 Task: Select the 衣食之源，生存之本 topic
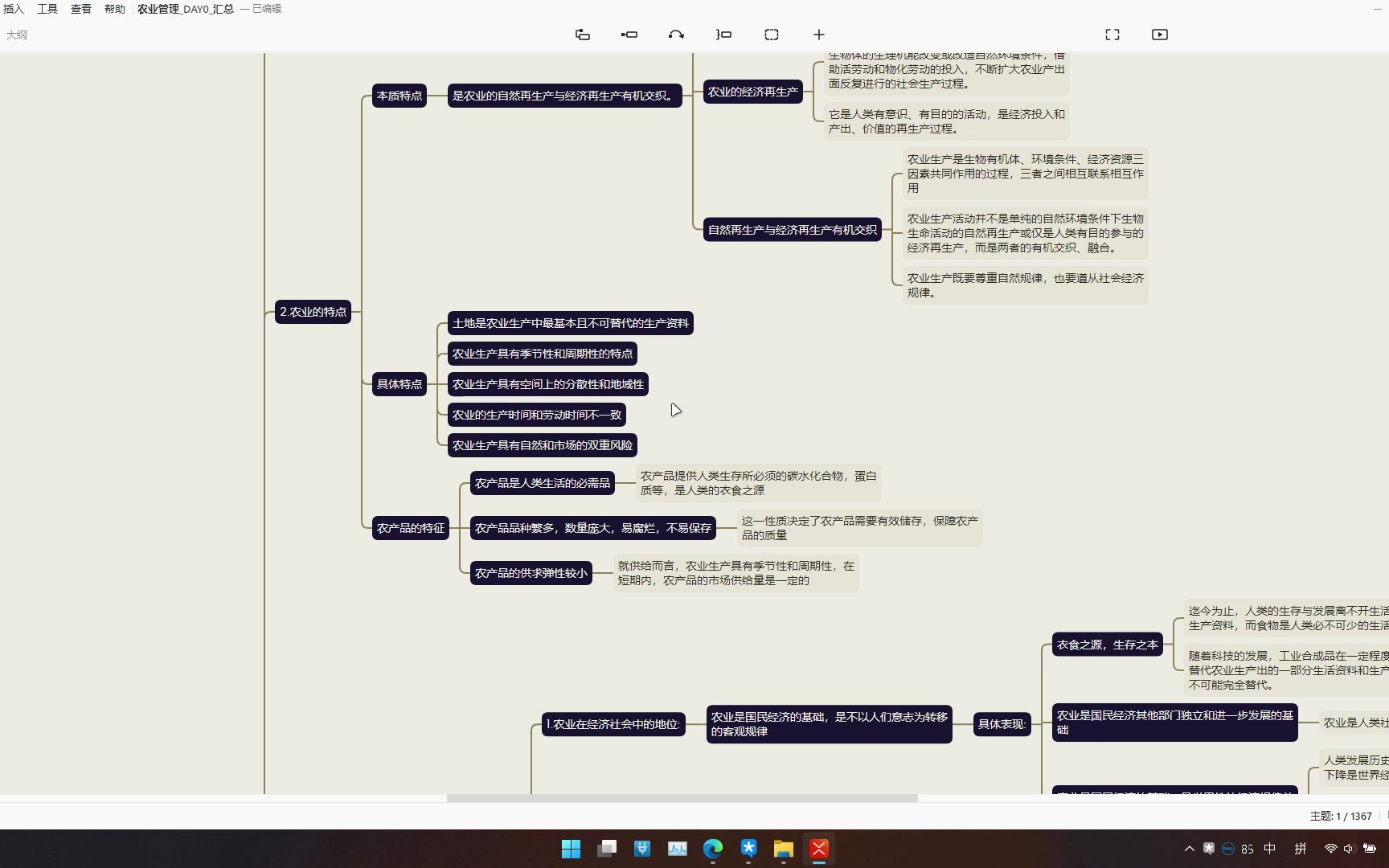1108,645
